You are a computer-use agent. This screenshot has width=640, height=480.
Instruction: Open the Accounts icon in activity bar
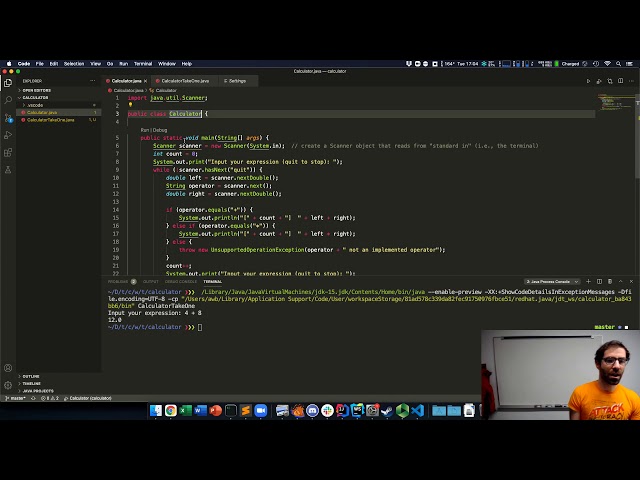pos(8,368)
